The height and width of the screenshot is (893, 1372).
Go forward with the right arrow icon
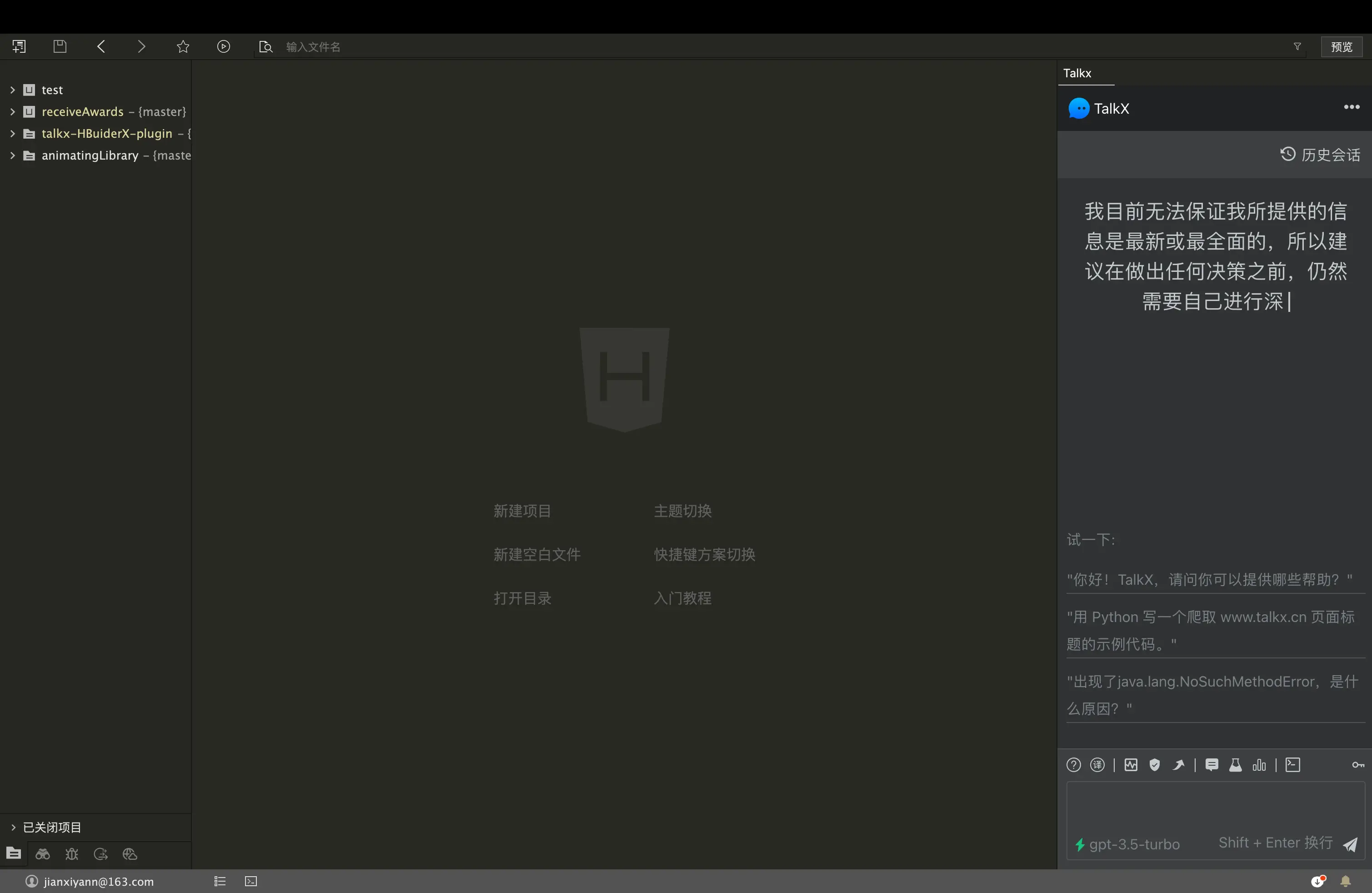click(x=142, y=47)
